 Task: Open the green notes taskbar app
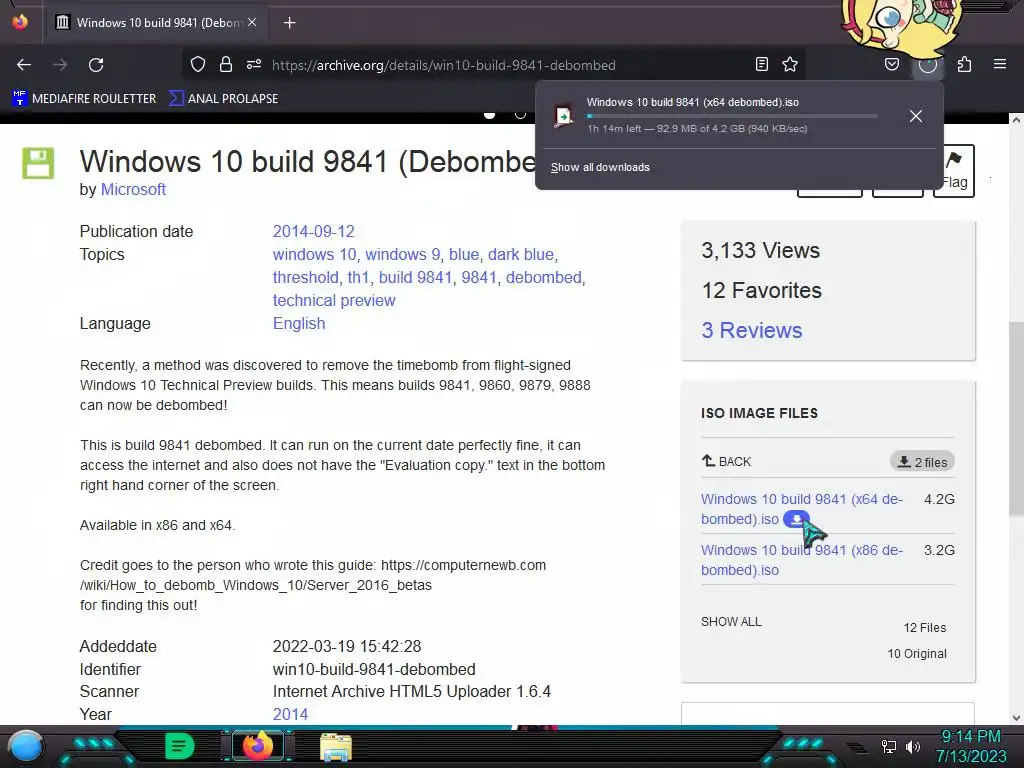click(x=180, y=746)
